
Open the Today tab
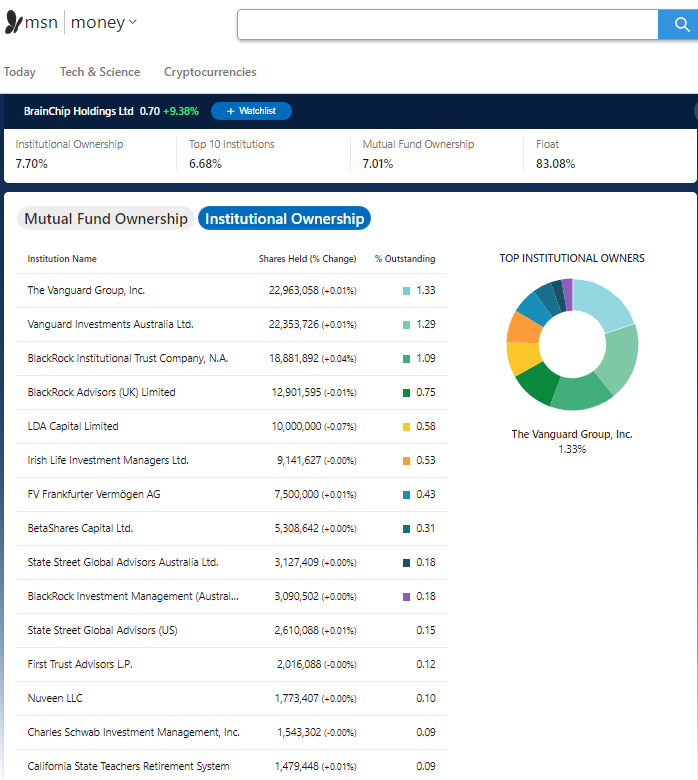pyautogui.click(x=19, y=72)
